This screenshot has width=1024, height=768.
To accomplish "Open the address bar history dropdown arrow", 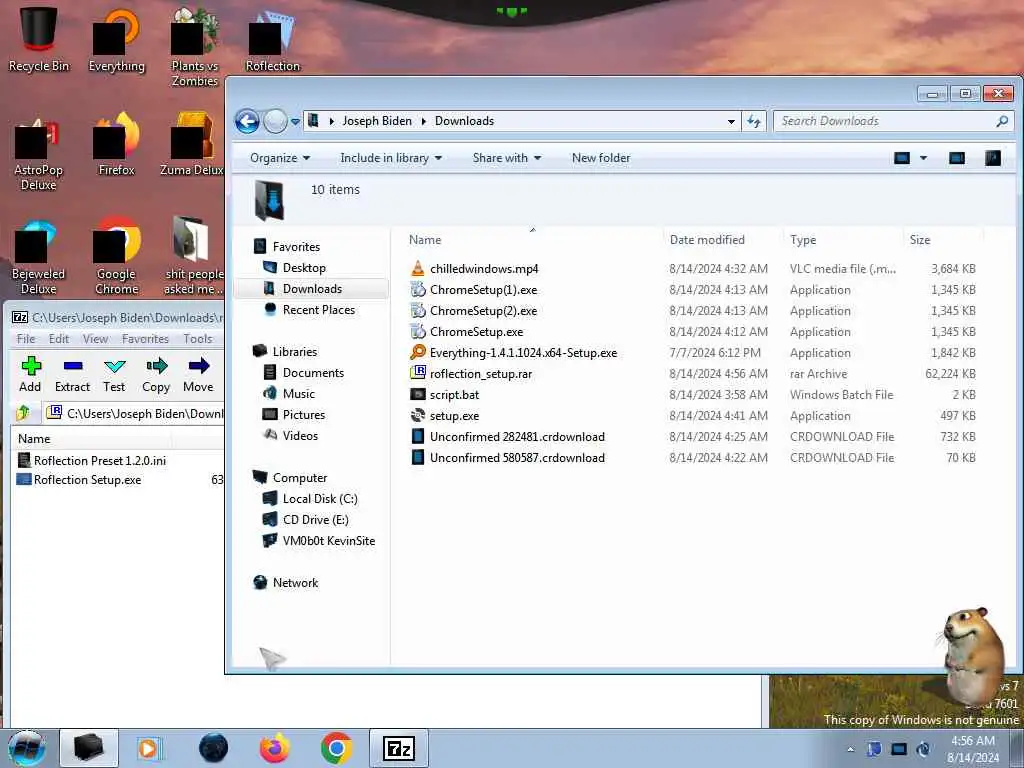I will tap(731, 121).
